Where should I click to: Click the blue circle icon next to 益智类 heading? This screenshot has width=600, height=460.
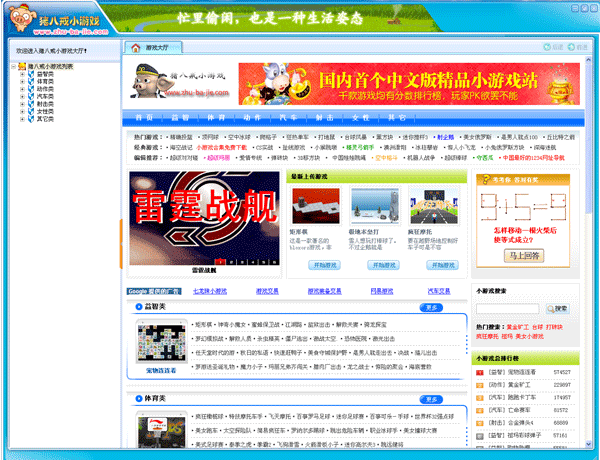pos(139,307)
